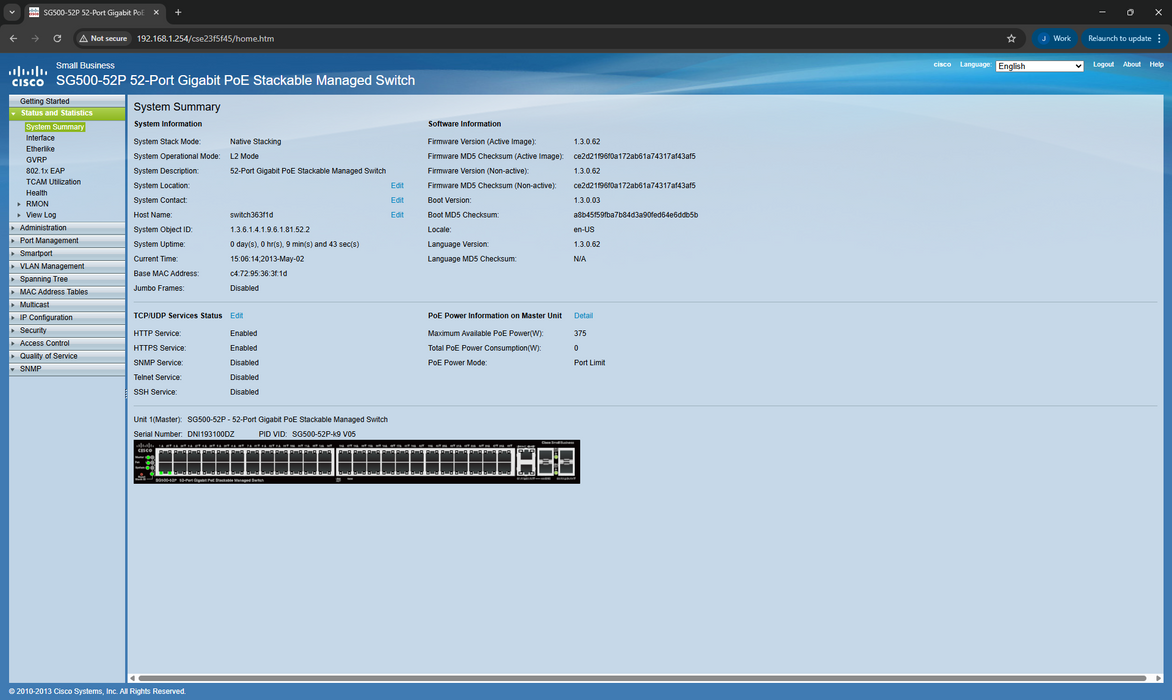The image size is (1172, 700).
Task: Edit the System Location
Action: click(x=397, y=186)
